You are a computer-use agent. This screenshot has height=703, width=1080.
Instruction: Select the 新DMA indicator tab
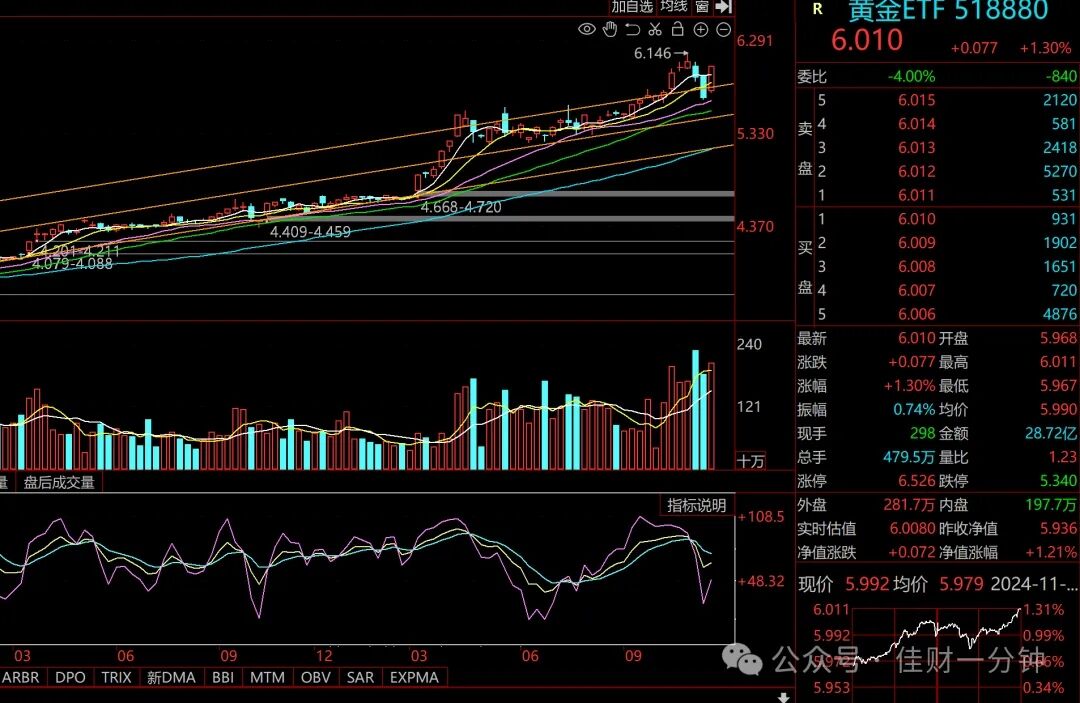coord(172,678)
